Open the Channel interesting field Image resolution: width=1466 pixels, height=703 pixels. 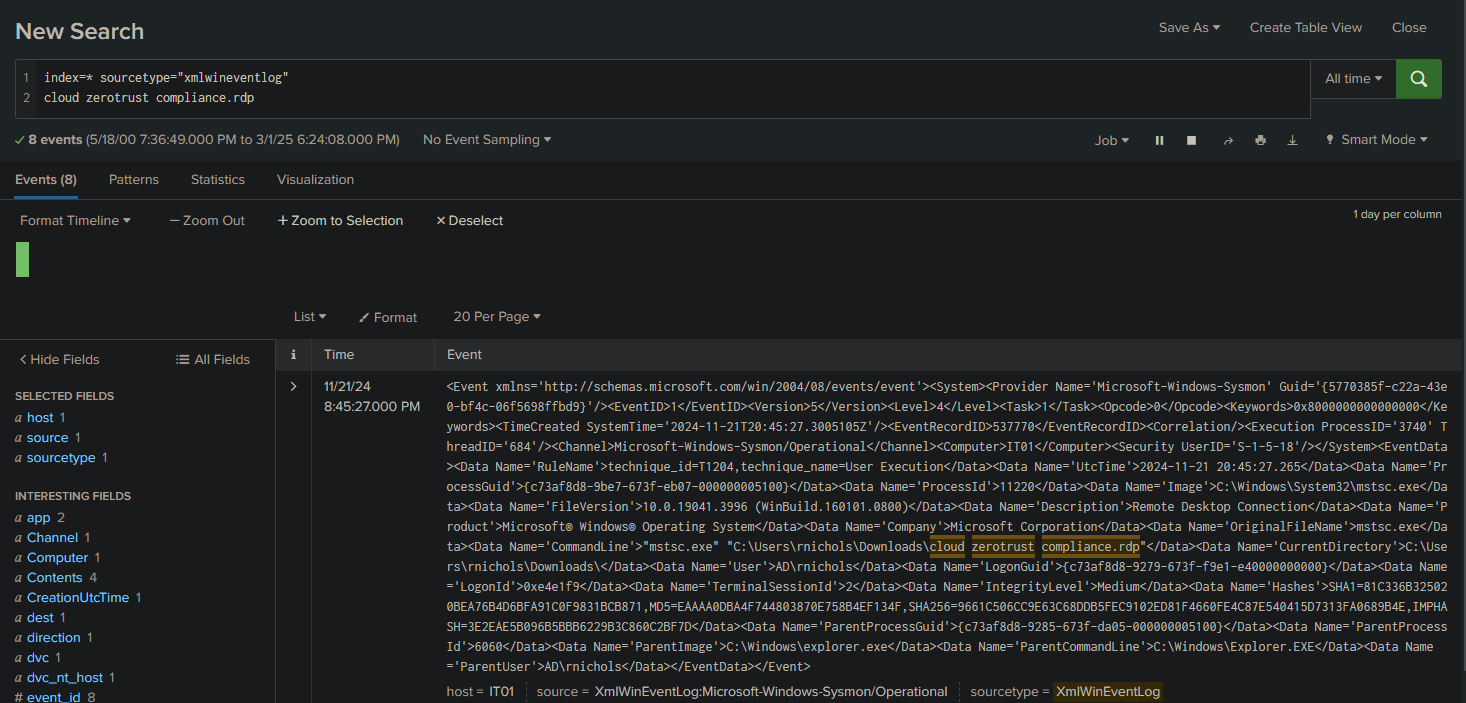click(53, 537)
